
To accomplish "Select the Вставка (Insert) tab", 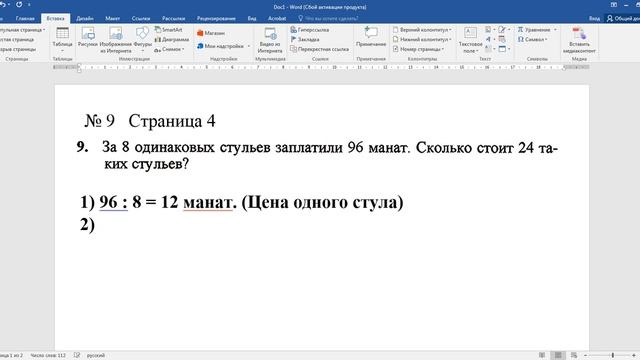I will click(55, 18).
